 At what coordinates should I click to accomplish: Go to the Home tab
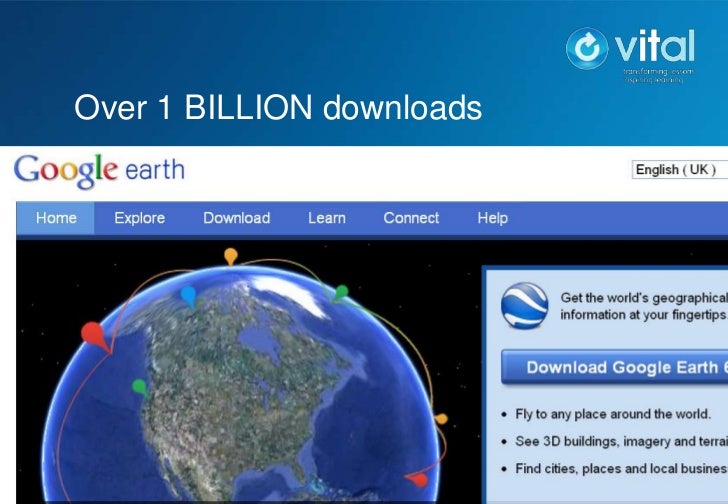56,218
